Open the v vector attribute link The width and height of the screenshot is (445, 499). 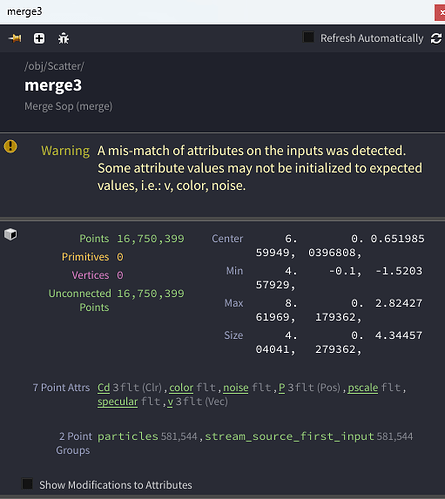click(170, 402)
